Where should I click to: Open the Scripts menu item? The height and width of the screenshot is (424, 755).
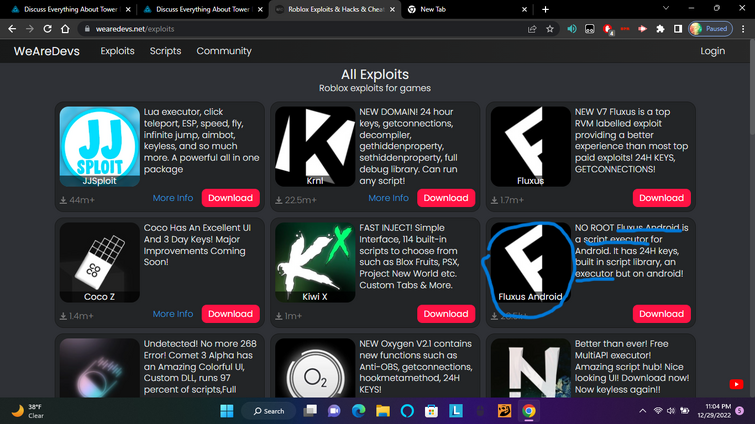165,51
